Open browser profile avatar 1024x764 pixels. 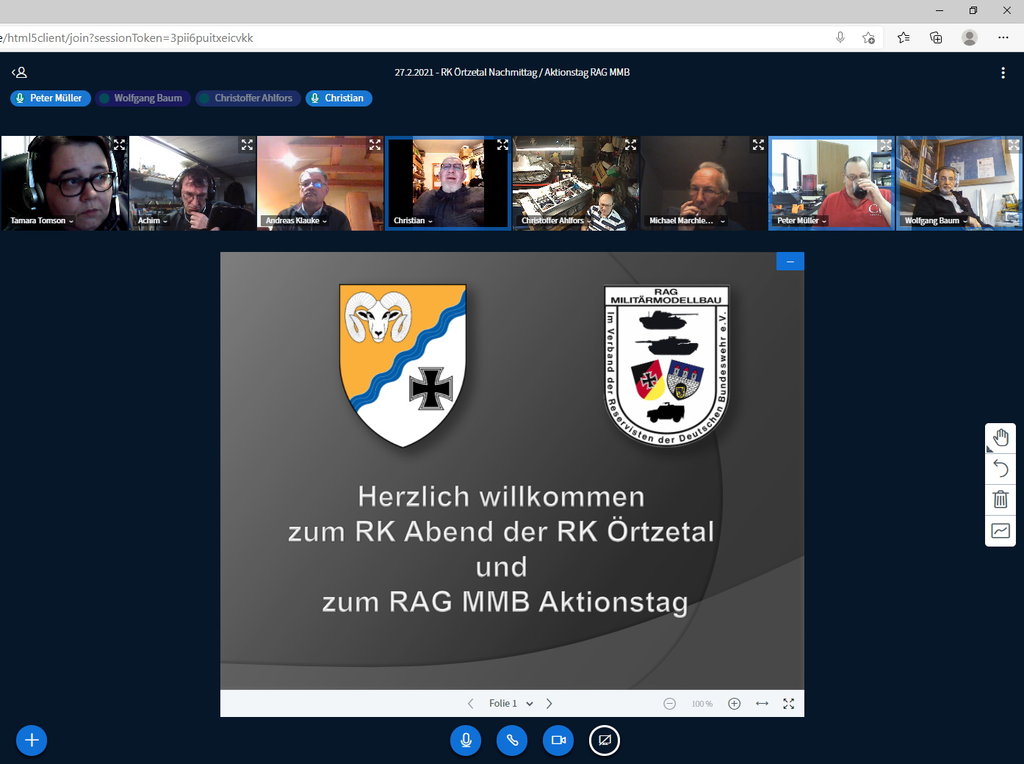point(970,38)
